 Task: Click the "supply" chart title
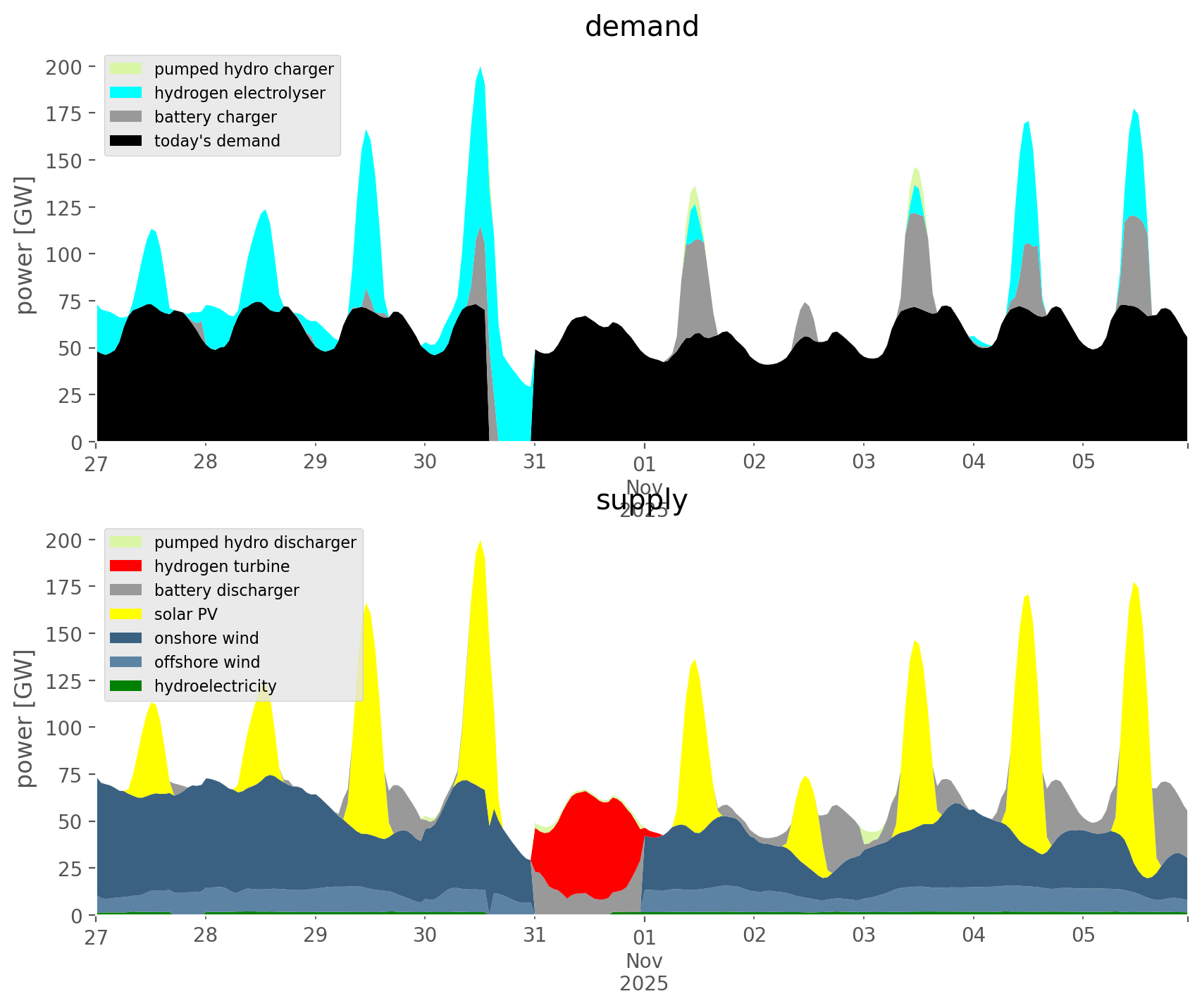coord(641,500)
